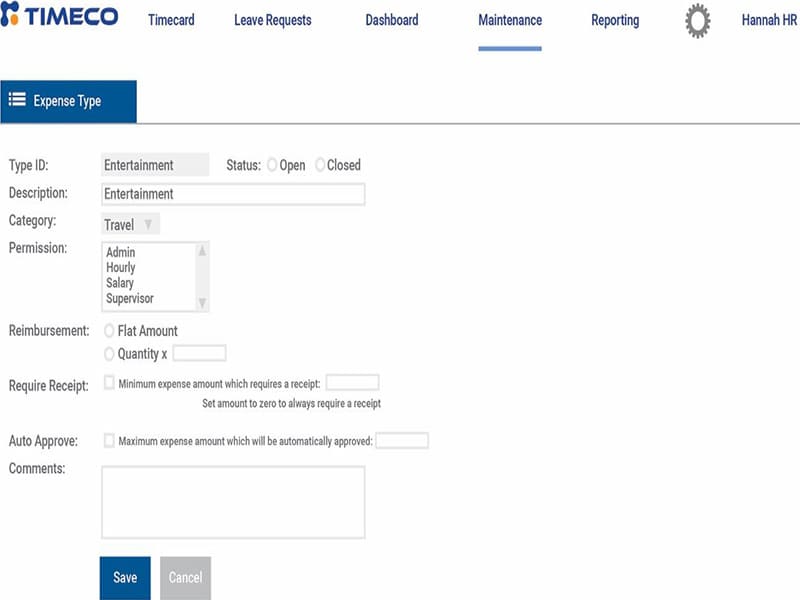Select the Closed status radio button
Screen dimensions: 800x600
tap(320, 165)
